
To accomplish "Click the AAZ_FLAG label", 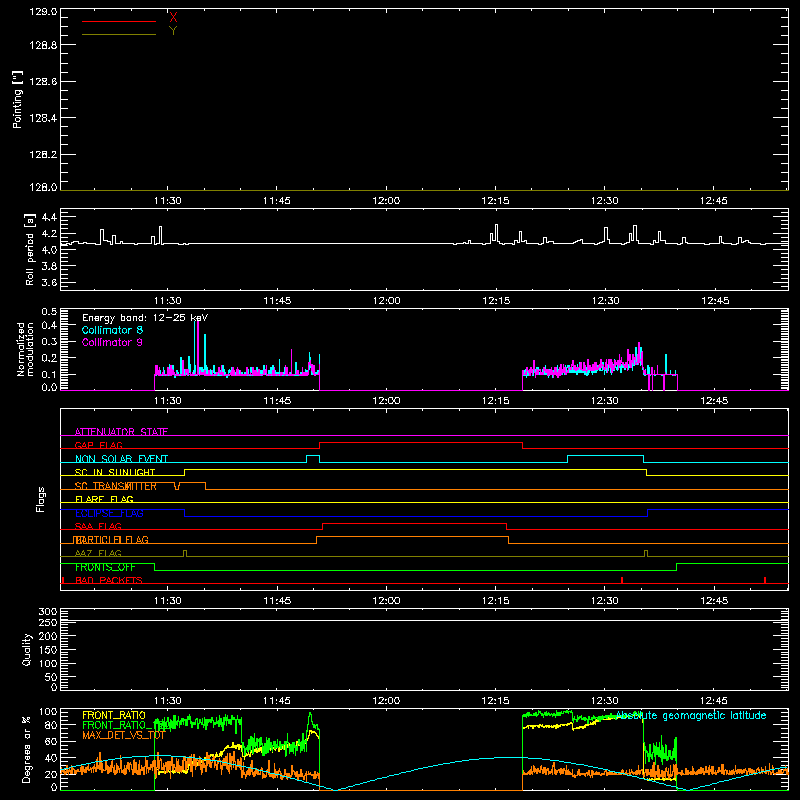I will coord(98,553).
